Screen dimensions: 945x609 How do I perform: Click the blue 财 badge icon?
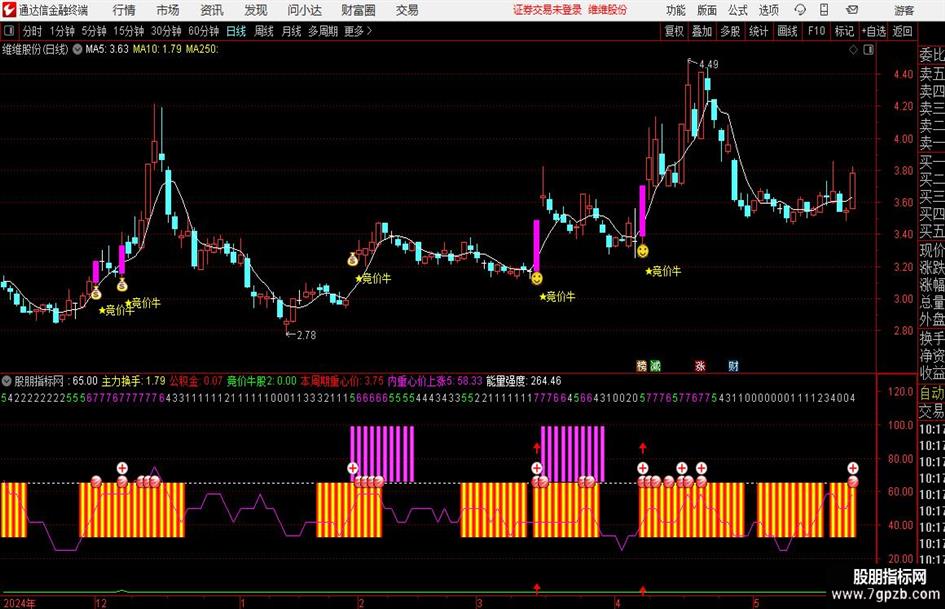733,365
